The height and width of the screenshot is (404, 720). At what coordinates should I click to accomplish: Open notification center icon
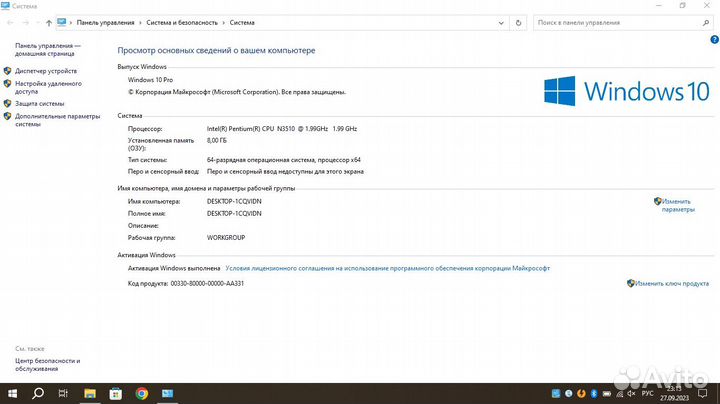(703, 393)
